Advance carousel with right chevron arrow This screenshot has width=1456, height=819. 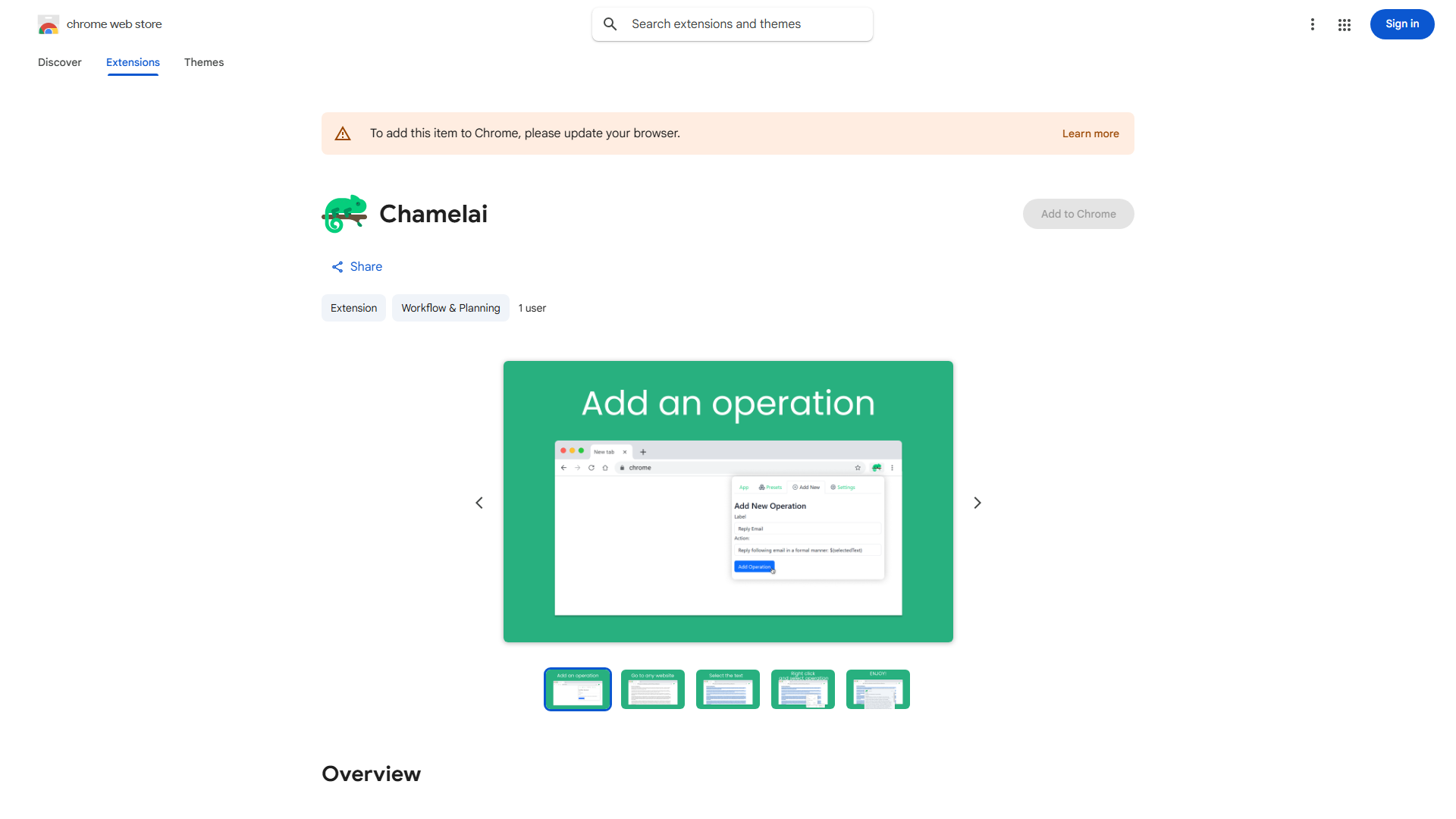tap(977, 503)
